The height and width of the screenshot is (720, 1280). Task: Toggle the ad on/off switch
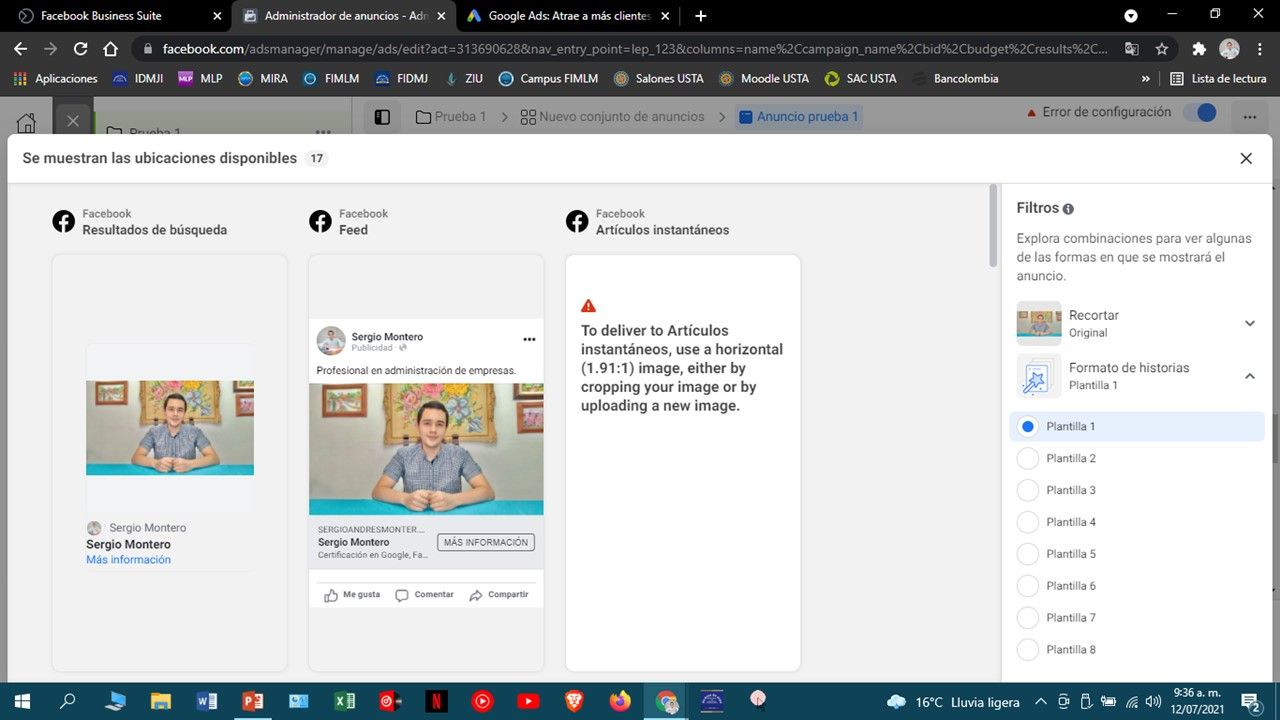[x=1200, y=113]
